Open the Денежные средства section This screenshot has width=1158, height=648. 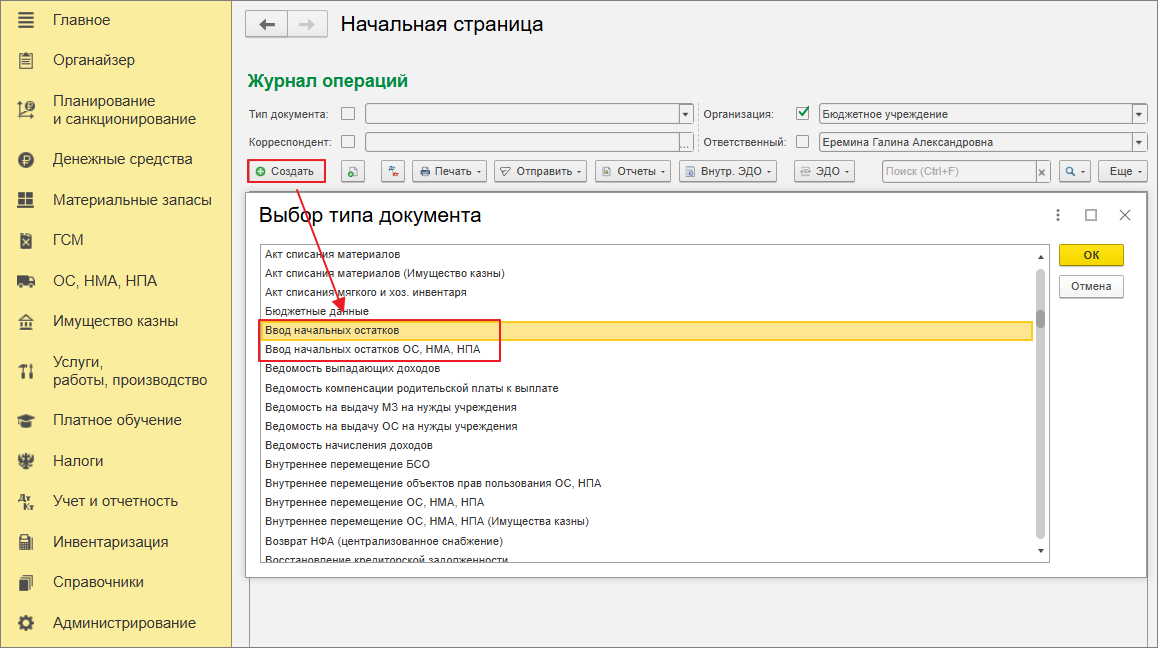click(123, 159)
